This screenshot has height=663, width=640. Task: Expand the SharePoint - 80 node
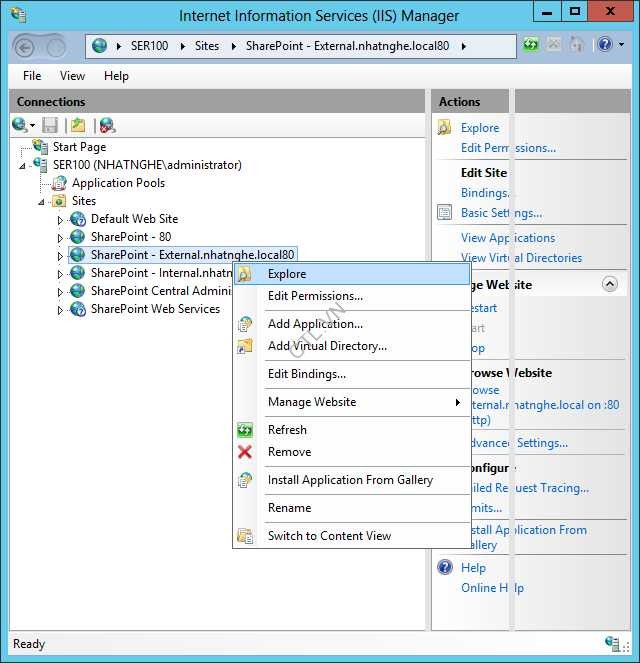point(60,238)
